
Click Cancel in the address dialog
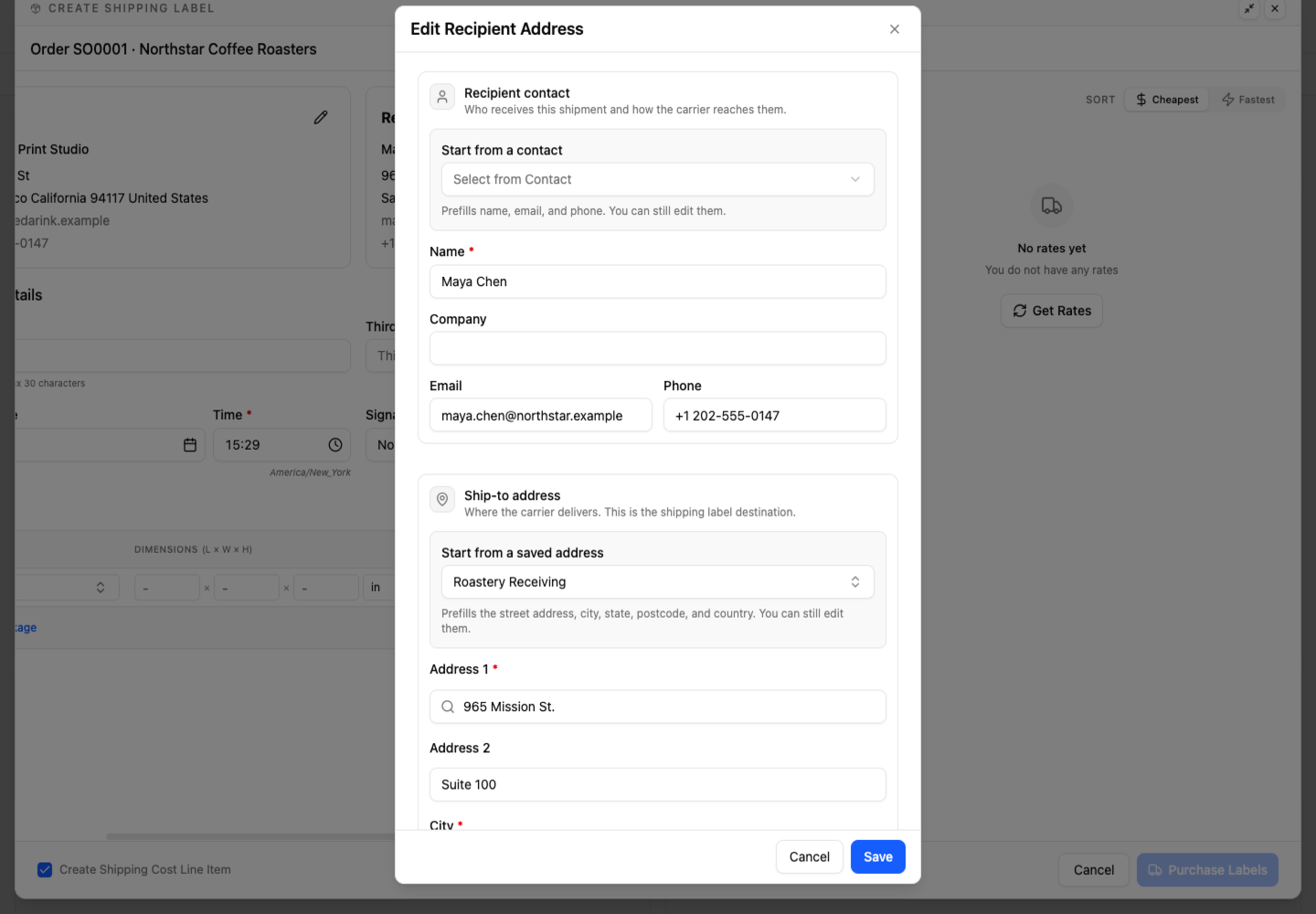(x=810, y=856)
